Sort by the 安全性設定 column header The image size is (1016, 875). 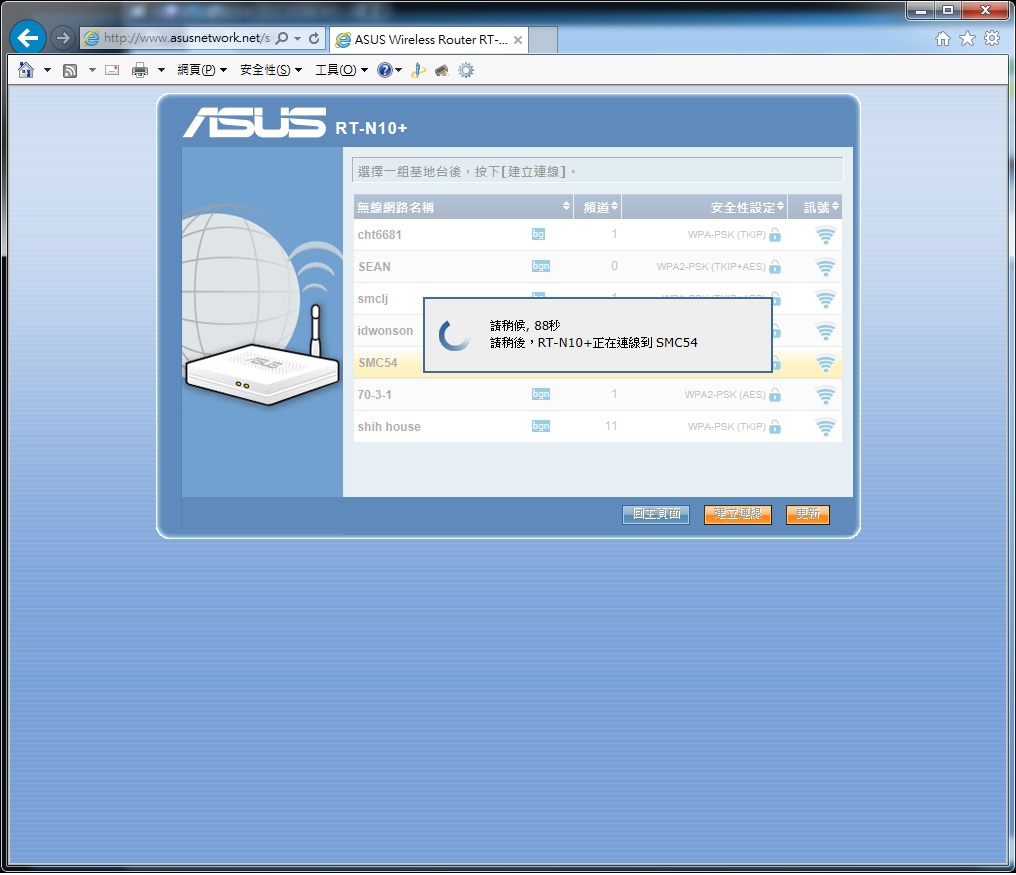tap(704, 207)
